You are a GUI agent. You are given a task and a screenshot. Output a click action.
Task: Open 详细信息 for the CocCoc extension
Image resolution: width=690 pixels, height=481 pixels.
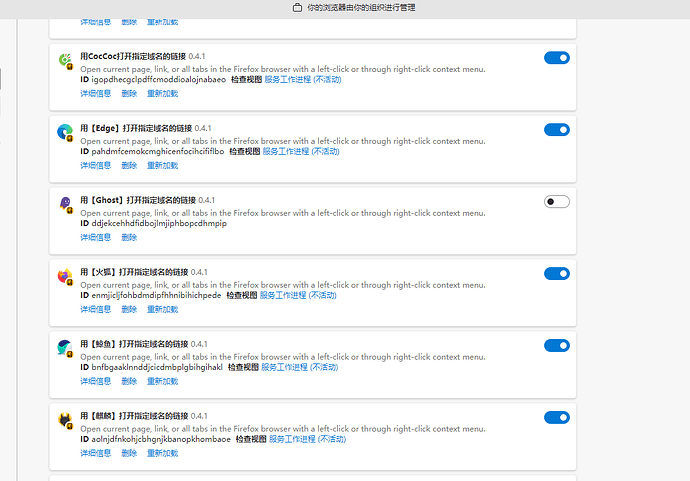(x=95, y=93)
